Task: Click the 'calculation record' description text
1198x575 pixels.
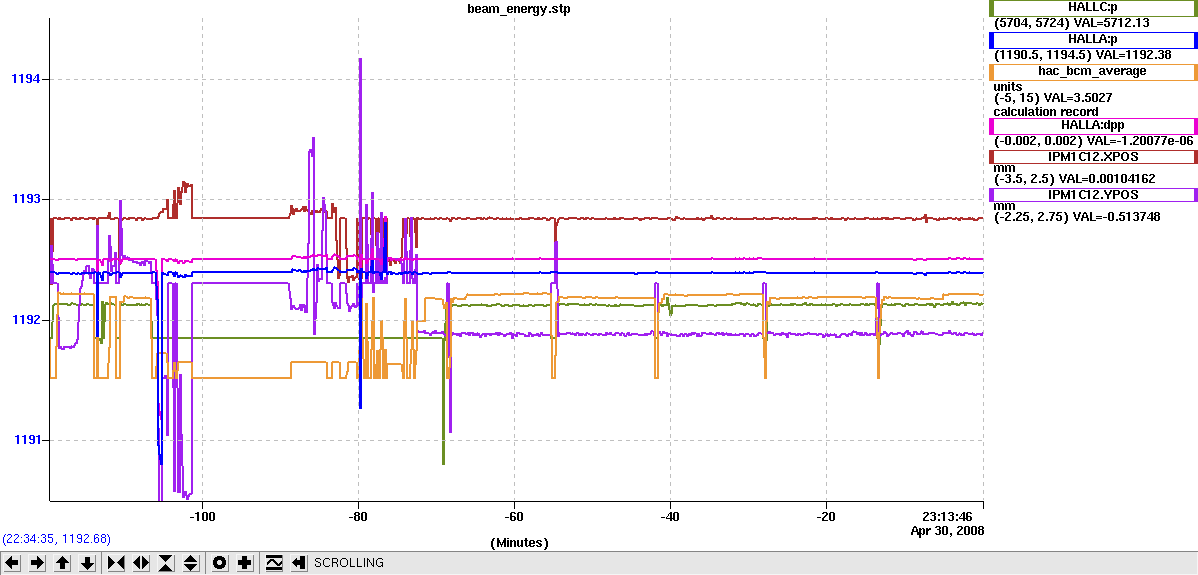Action: 1046,111
